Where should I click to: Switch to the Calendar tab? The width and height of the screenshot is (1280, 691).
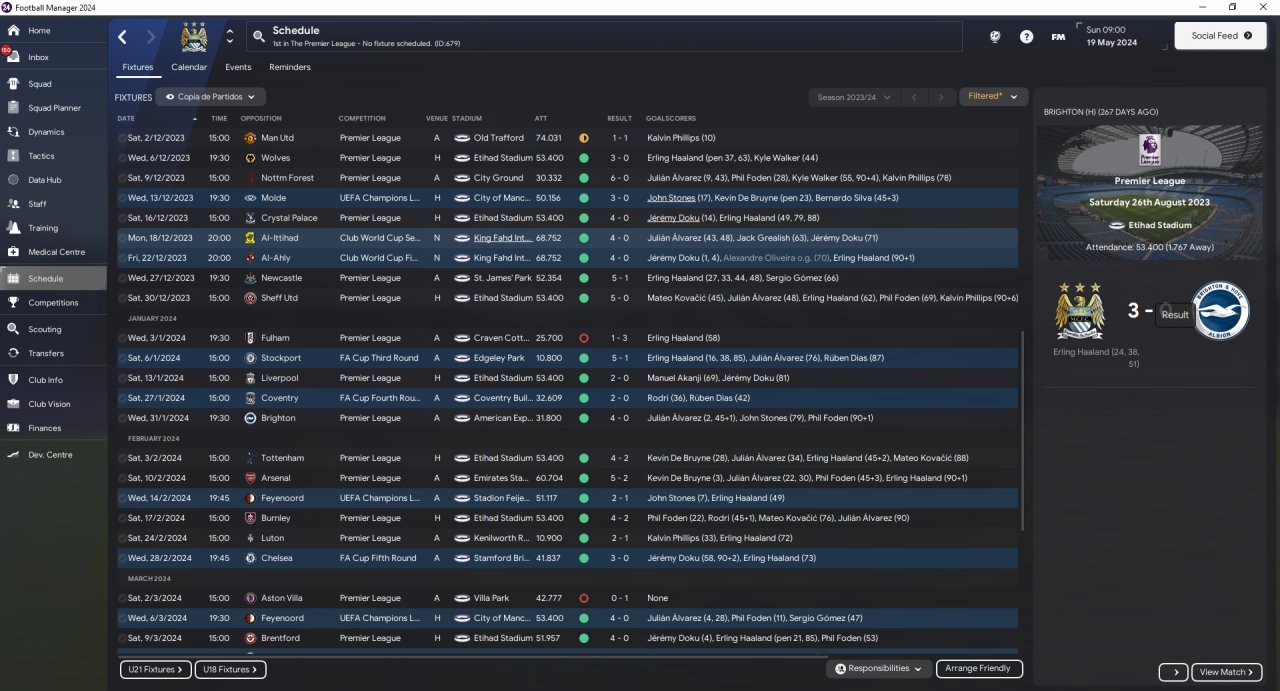coord(189,67)
